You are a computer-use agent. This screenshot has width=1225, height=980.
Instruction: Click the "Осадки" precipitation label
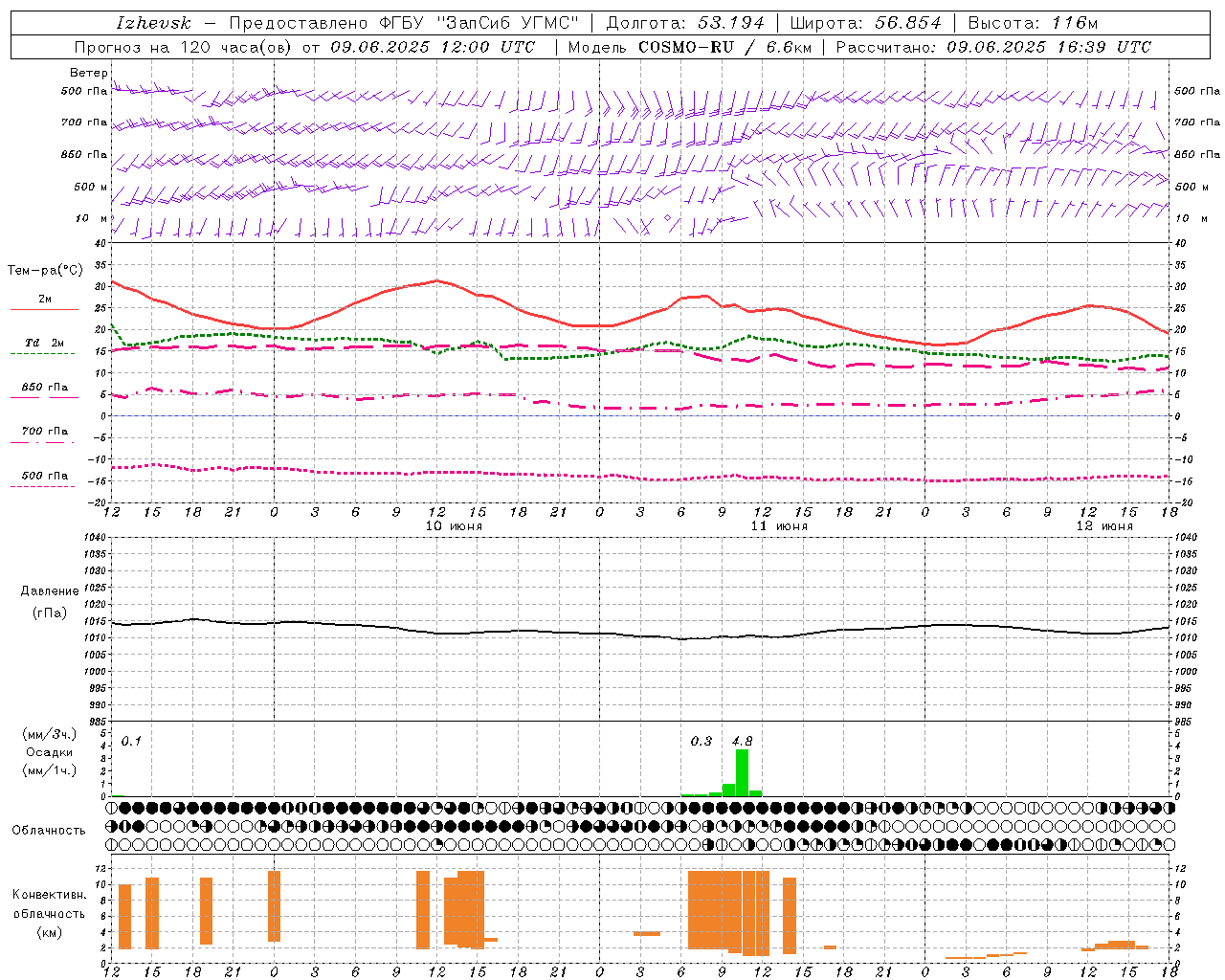tap(50, 752)
